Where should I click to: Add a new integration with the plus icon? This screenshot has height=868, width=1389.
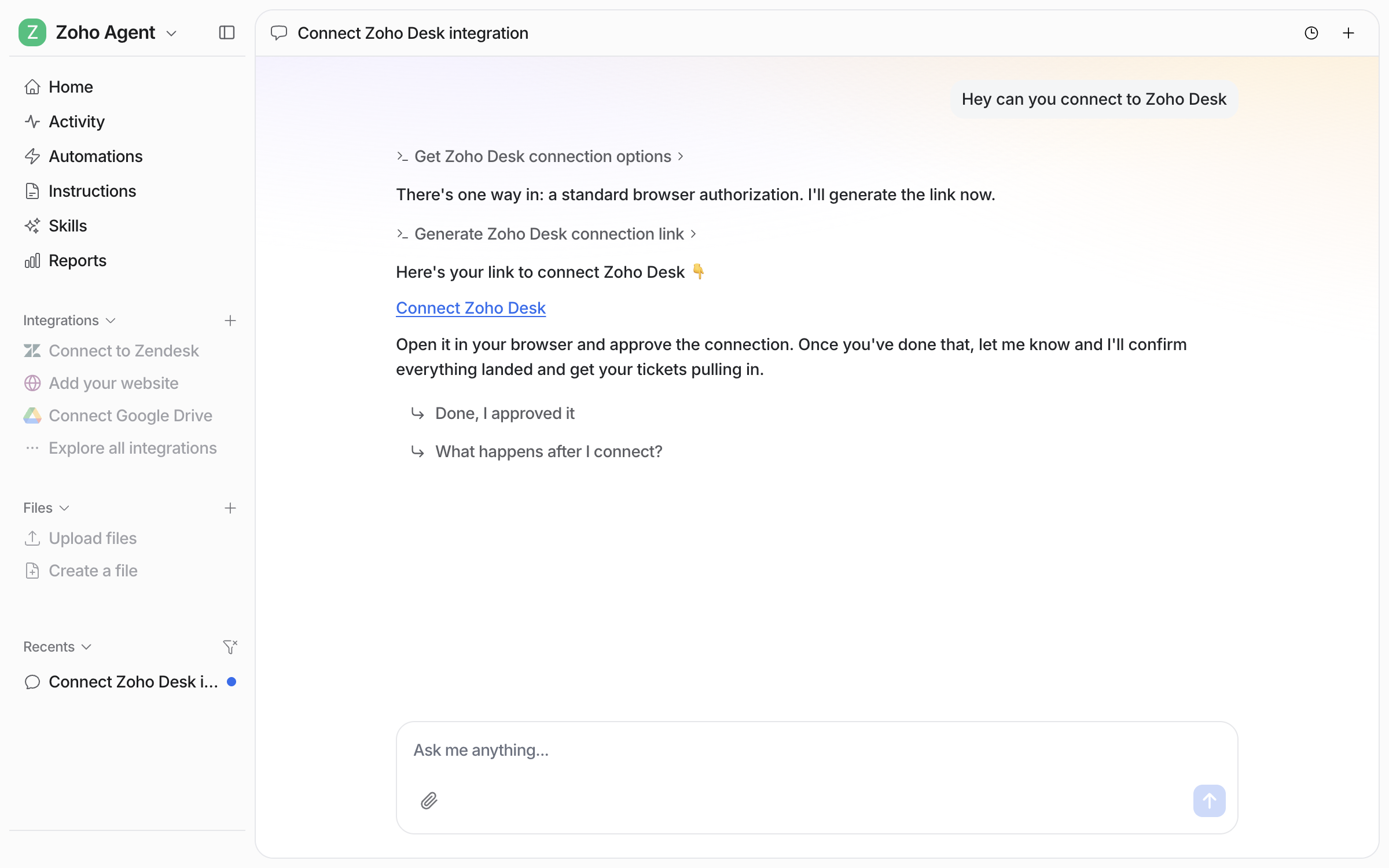click(230, 321)
